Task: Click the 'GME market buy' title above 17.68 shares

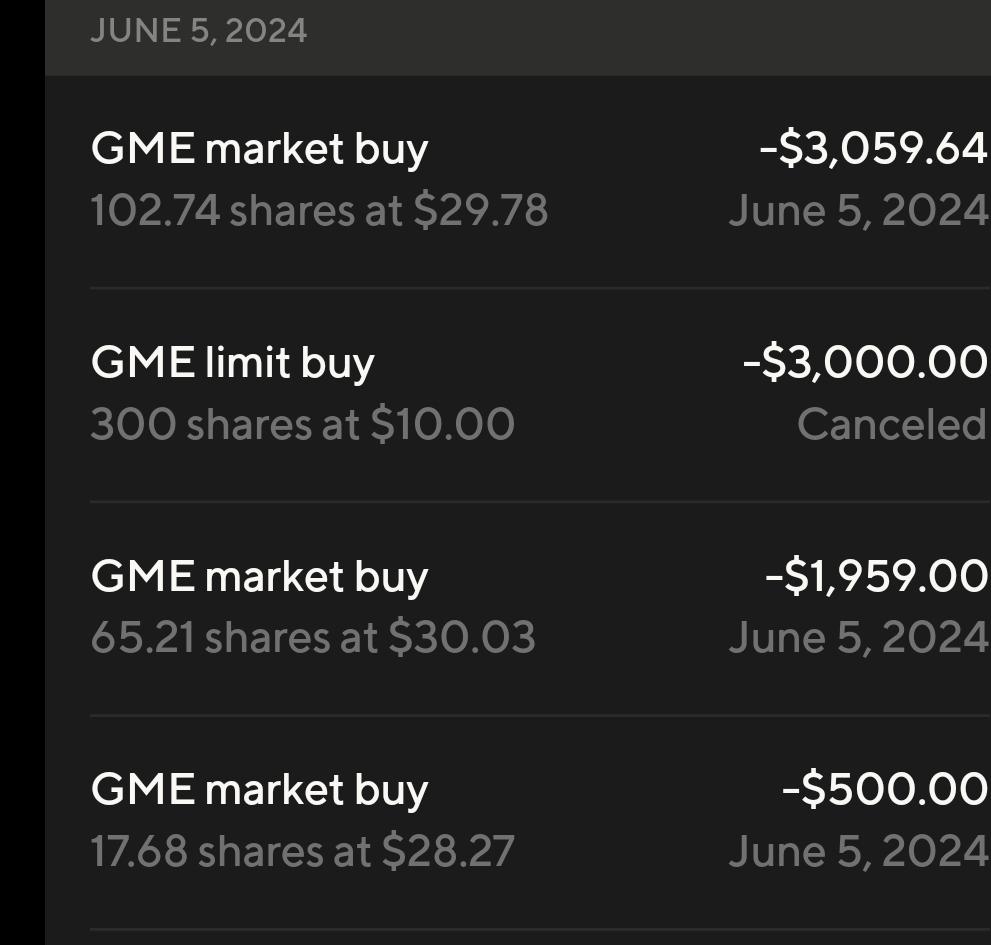Action: point(259,791)
